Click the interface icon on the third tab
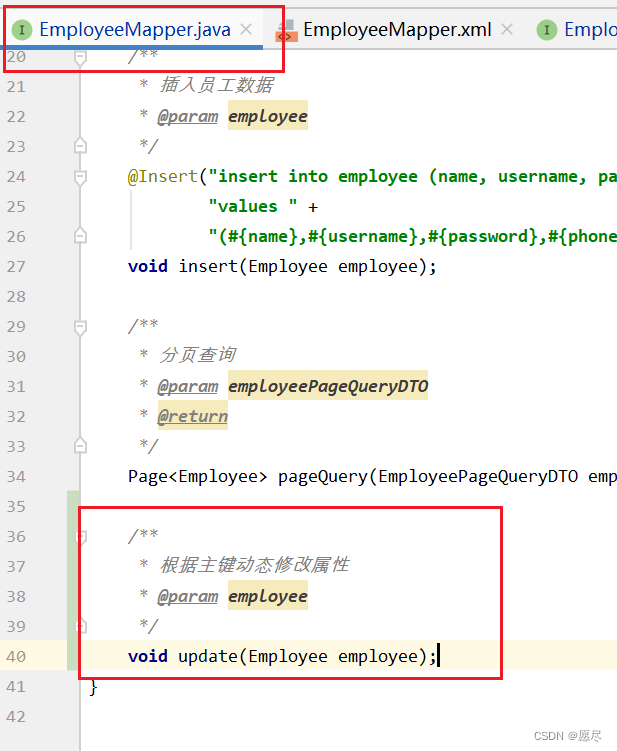 547,30
